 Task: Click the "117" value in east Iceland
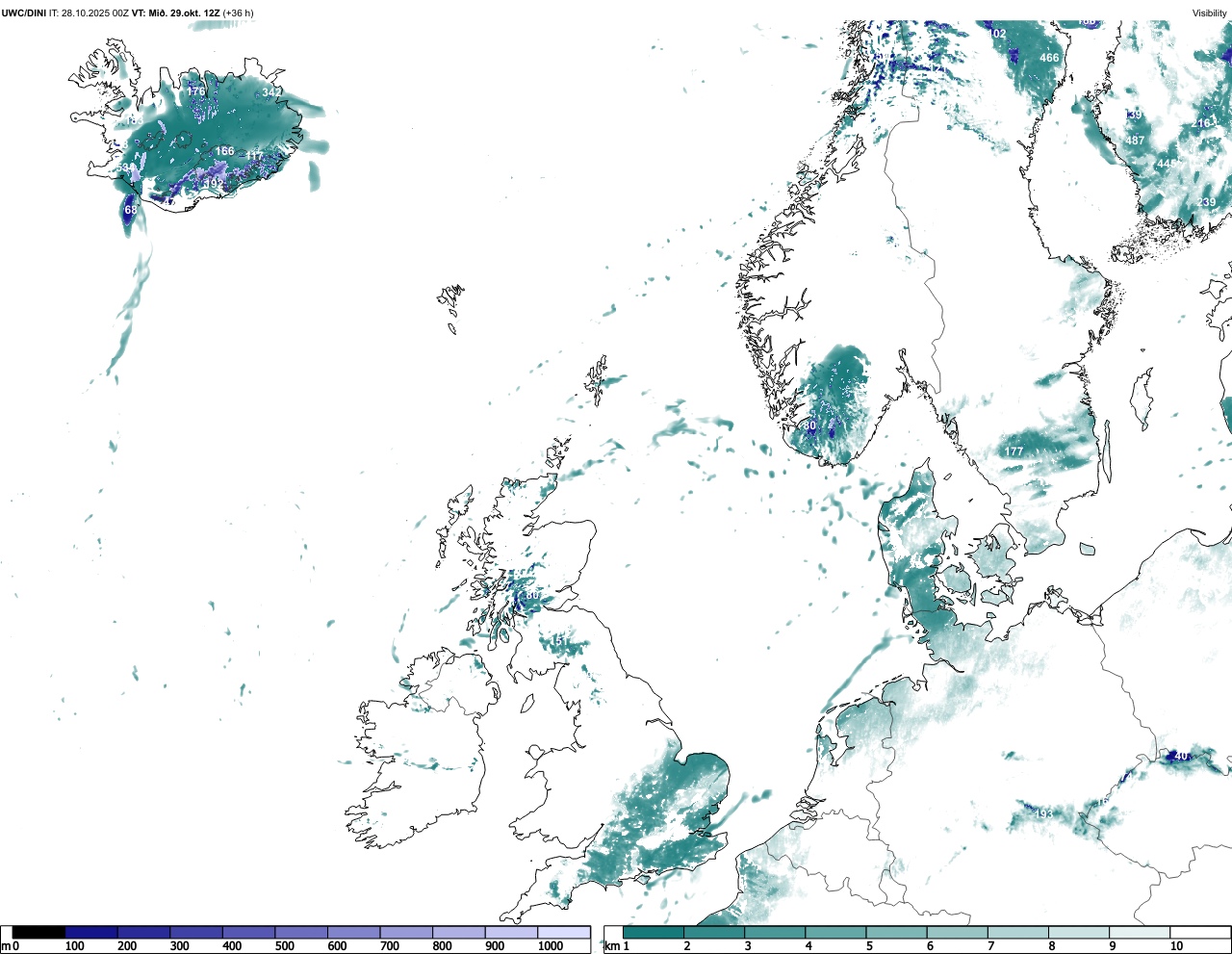254,156
